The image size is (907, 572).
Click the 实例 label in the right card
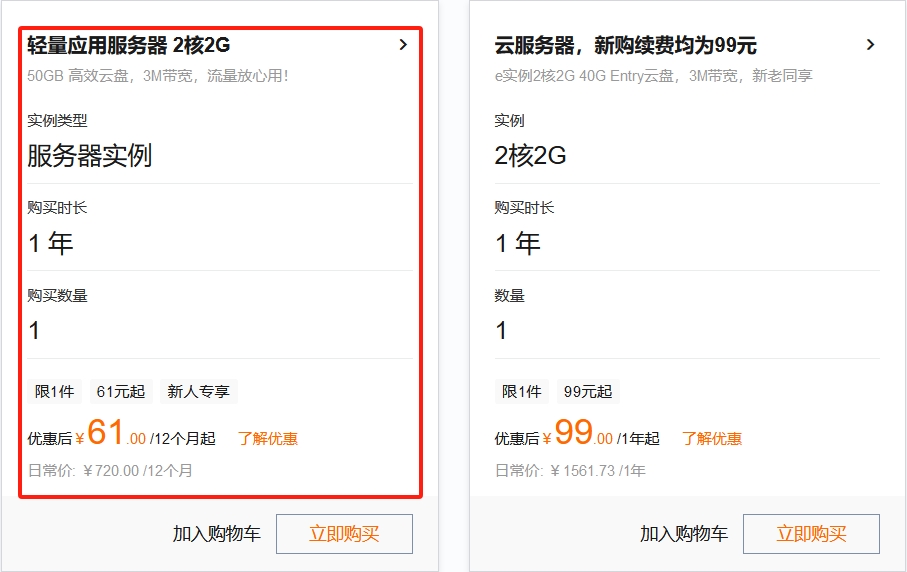509,121
